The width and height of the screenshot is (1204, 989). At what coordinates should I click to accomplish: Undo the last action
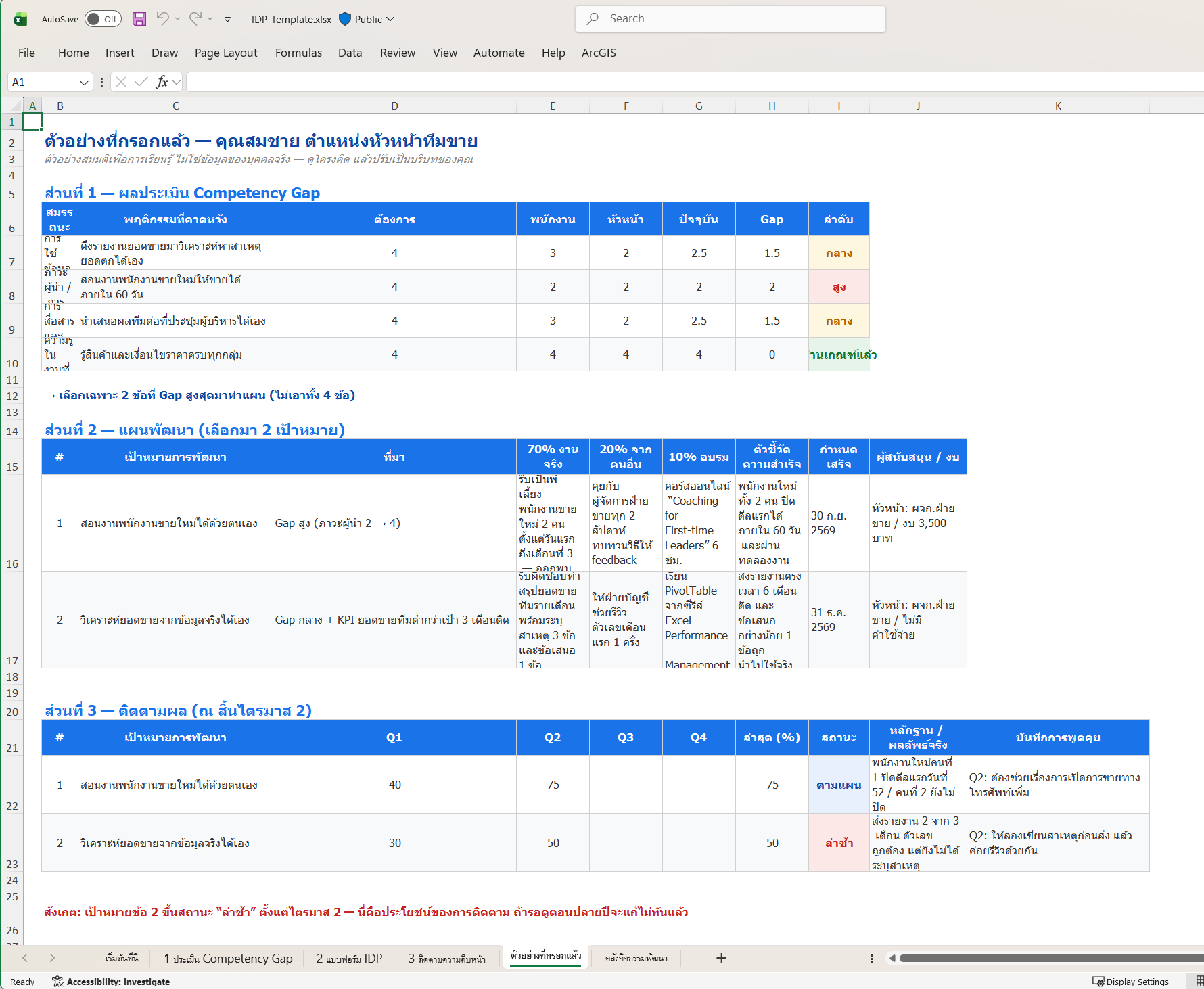pos(162,18)
